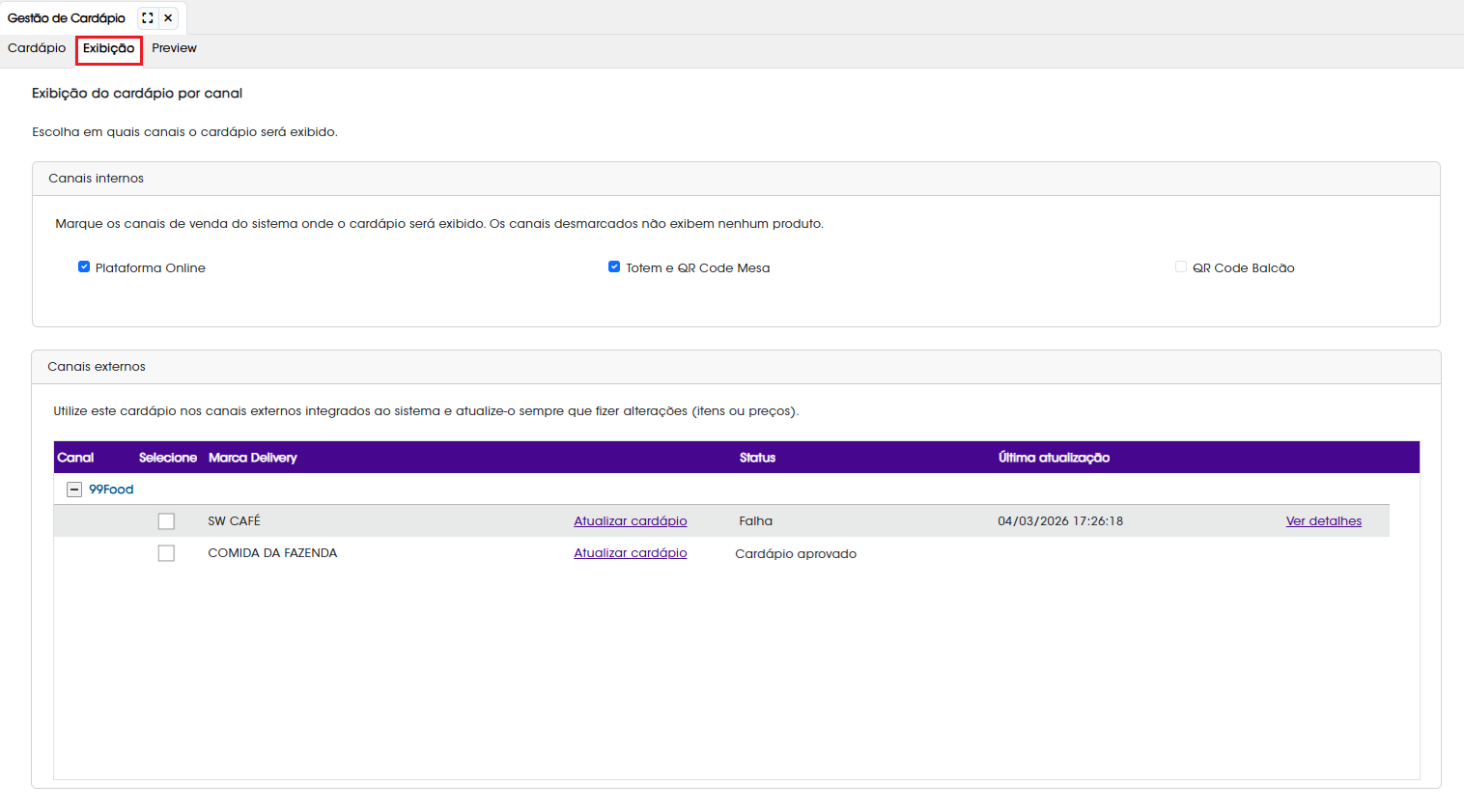Click the Falha status cell

756,521
